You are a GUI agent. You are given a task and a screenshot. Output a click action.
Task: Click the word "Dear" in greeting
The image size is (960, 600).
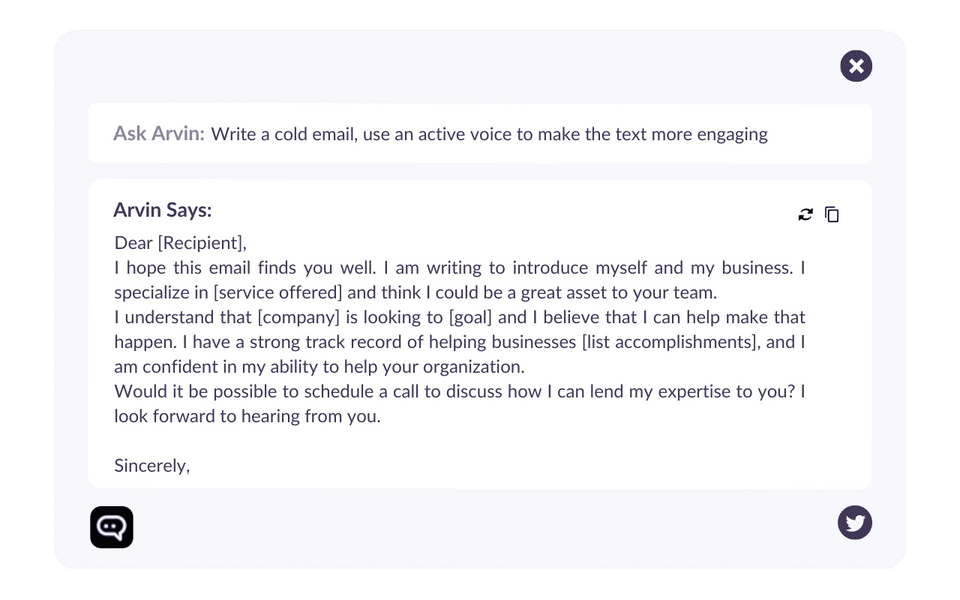pos(133,243)
